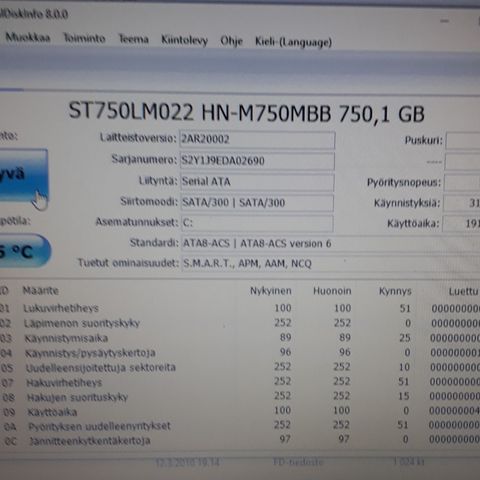
Task: Click the Standardi ATA8-ACS field
Action: pyautogui.click(x=331, y=244)
